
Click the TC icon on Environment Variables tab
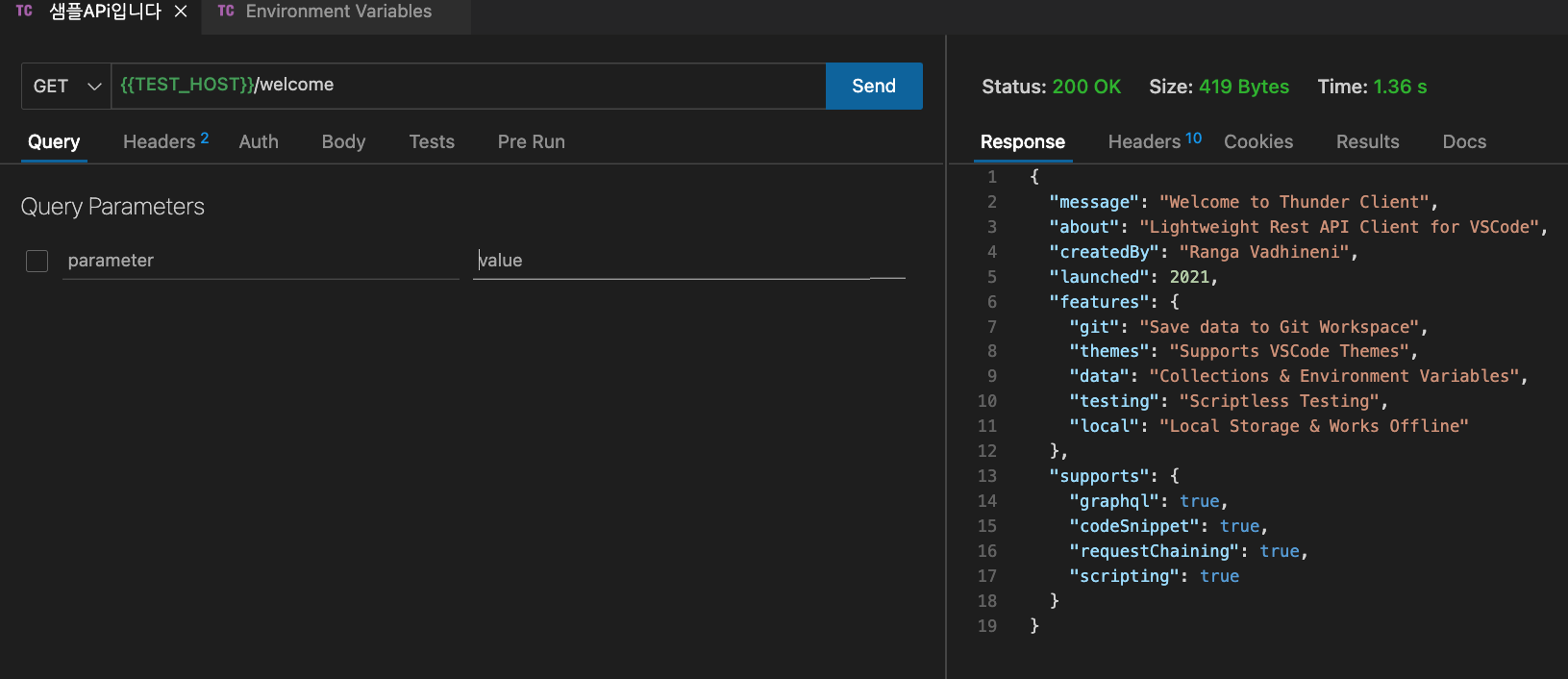tap(226, 12)
